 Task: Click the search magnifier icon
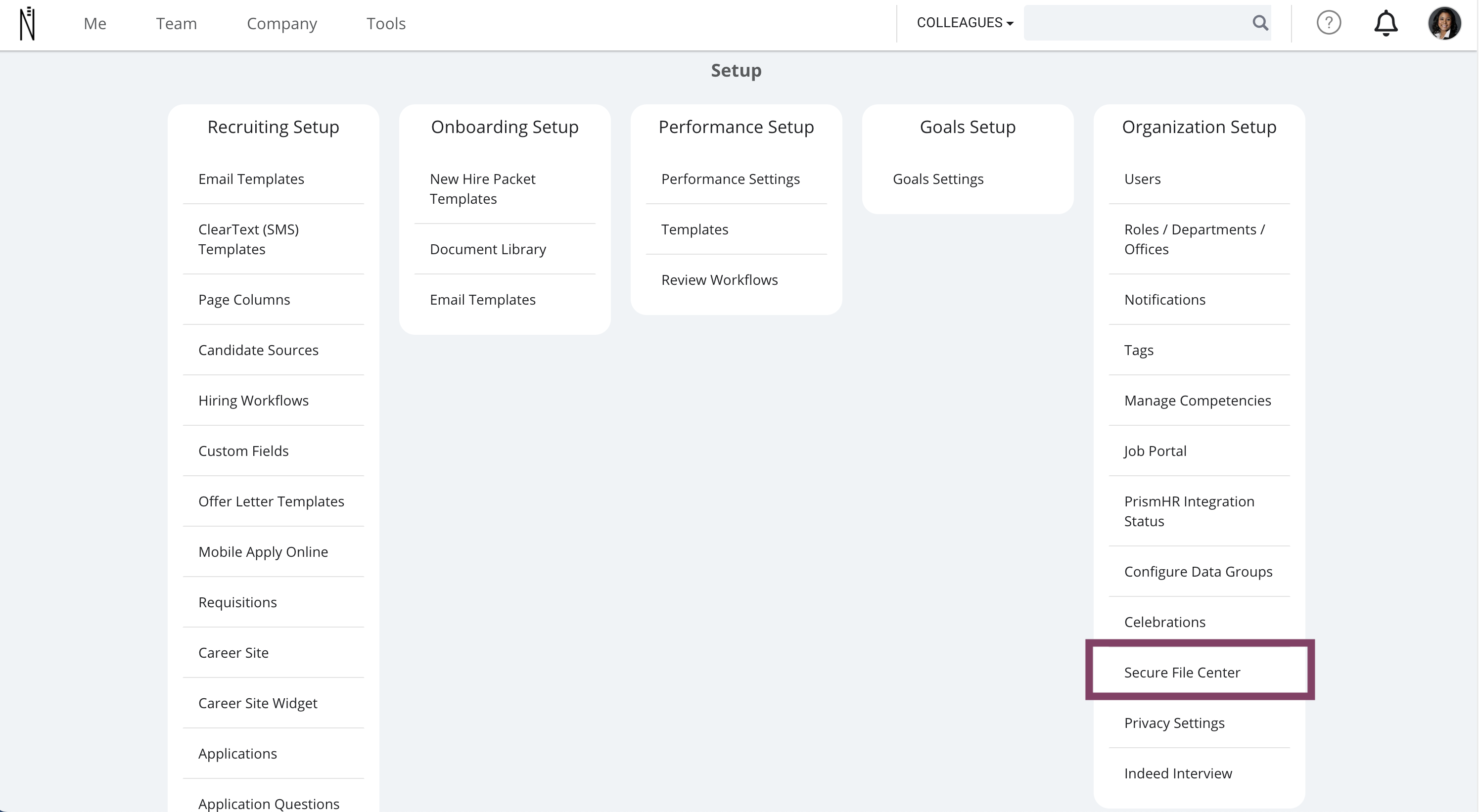[1260, 23]
